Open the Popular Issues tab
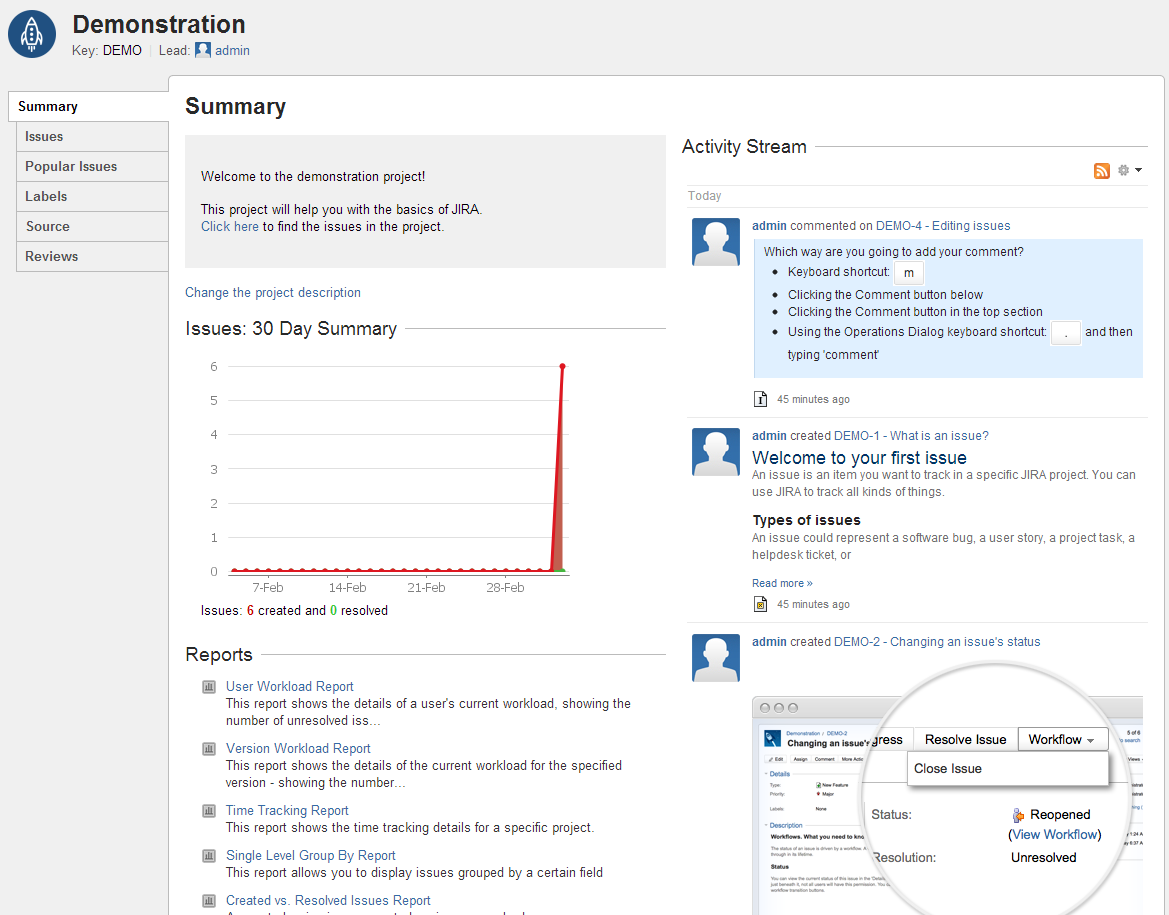The image size is (1169, 915). (92, 166)
